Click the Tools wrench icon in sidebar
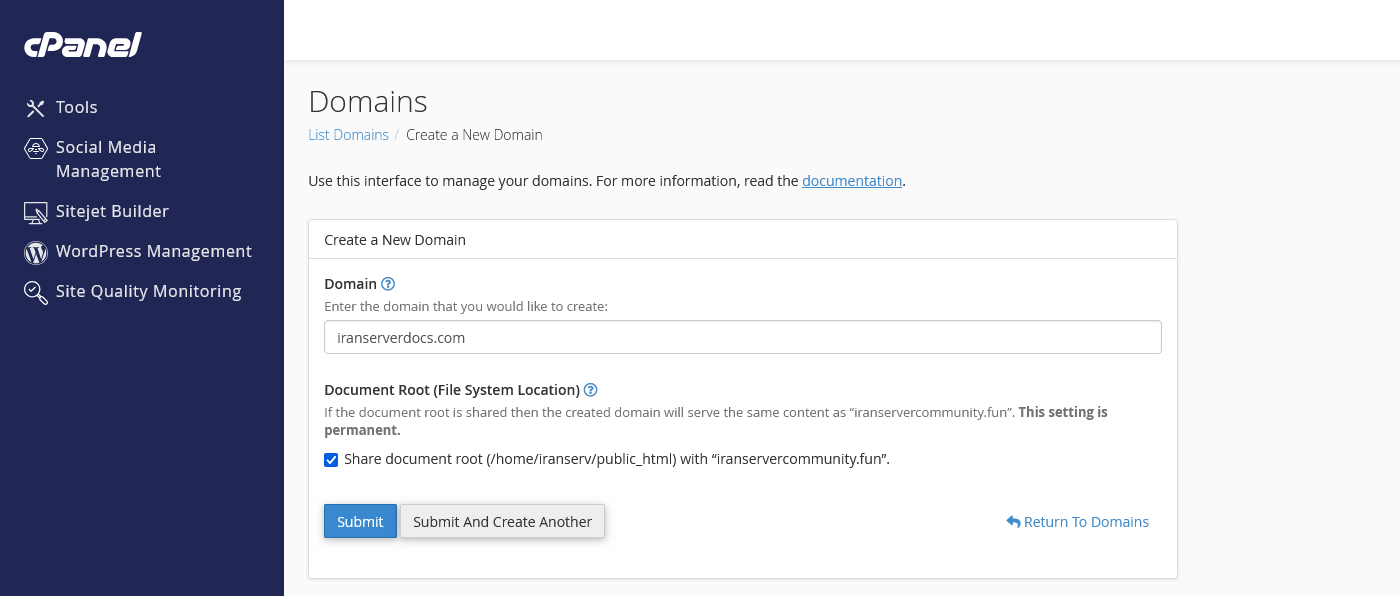 tap(36, 108)
